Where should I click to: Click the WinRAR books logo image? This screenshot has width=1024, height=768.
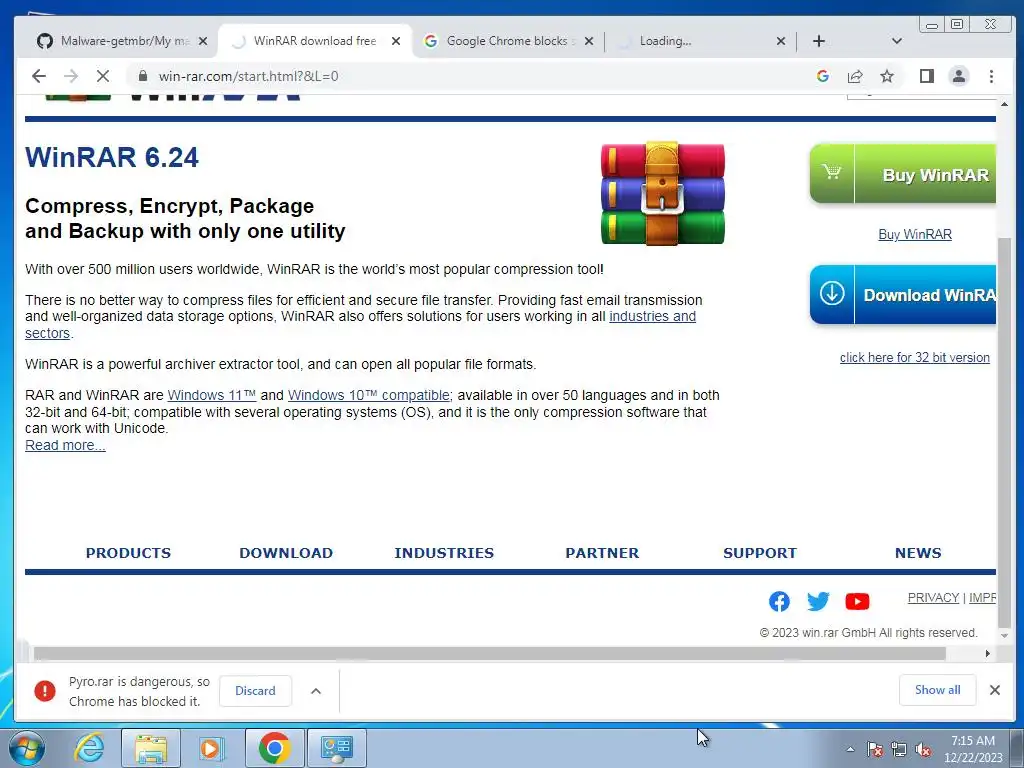662,193
